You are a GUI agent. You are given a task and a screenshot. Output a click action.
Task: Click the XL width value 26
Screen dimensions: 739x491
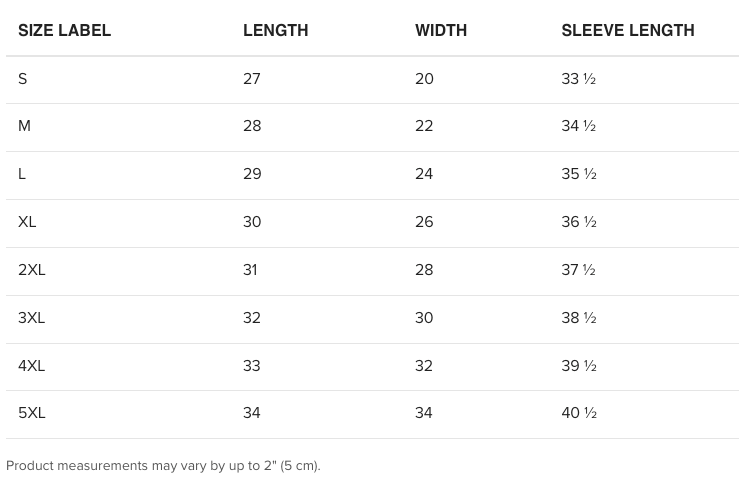[x=424, y=222]
